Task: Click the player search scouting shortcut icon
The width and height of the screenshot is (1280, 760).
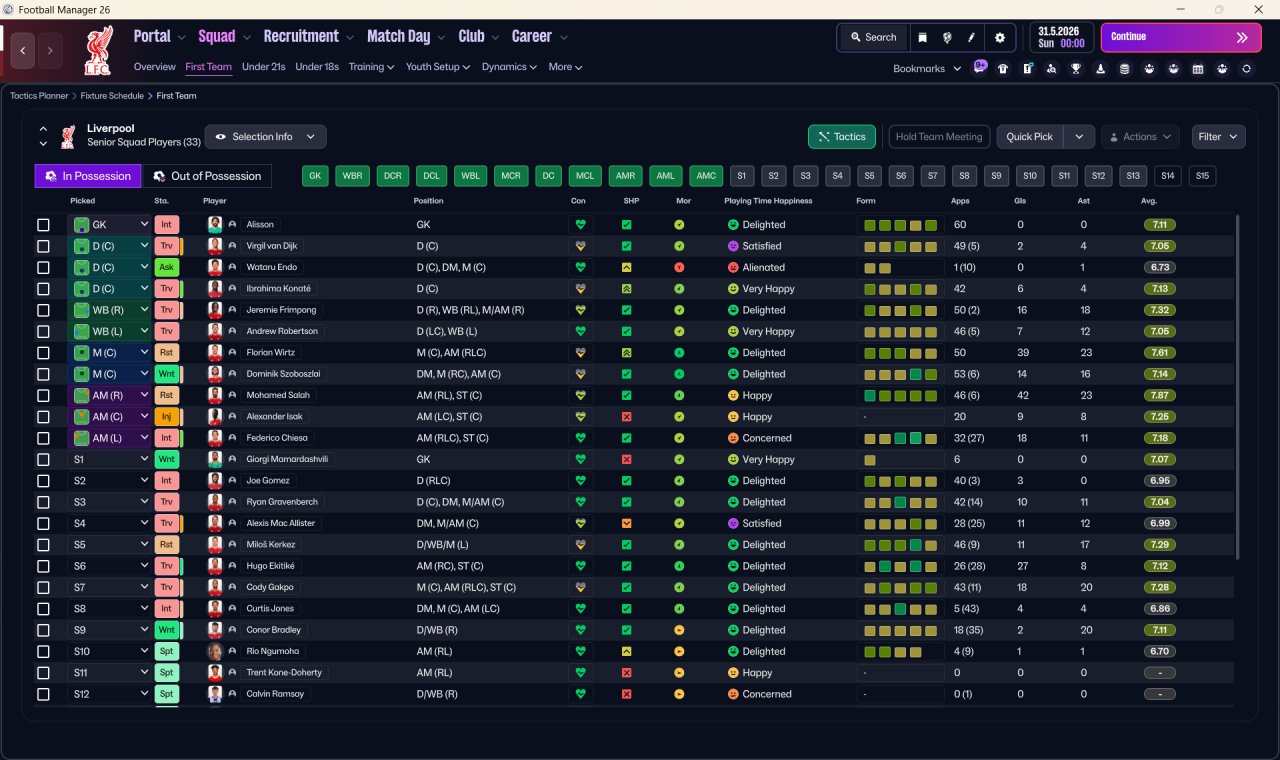Action: (1051, 69)
